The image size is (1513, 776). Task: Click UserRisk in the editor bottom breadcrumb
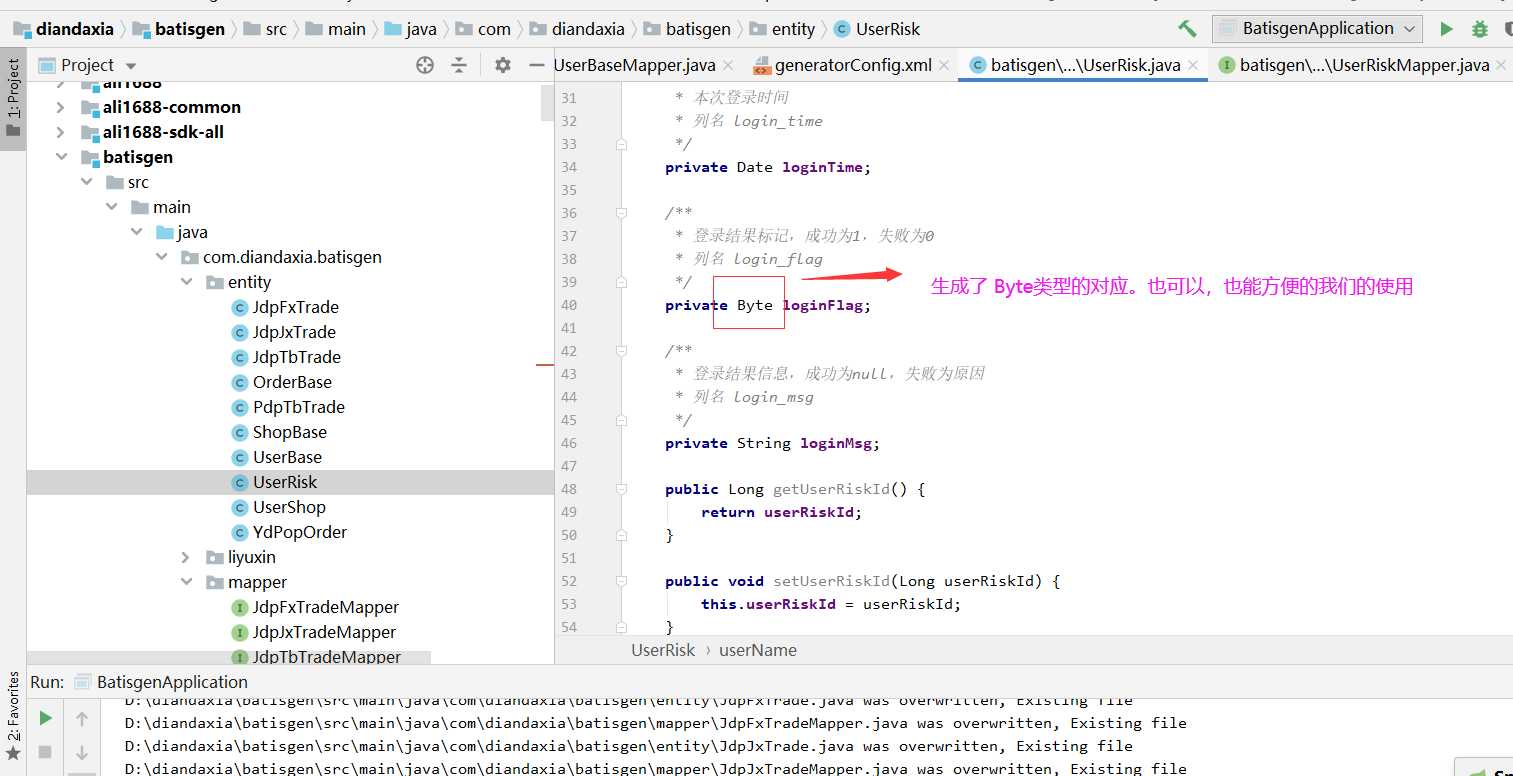pyautogui.click(x=663, y=650)
